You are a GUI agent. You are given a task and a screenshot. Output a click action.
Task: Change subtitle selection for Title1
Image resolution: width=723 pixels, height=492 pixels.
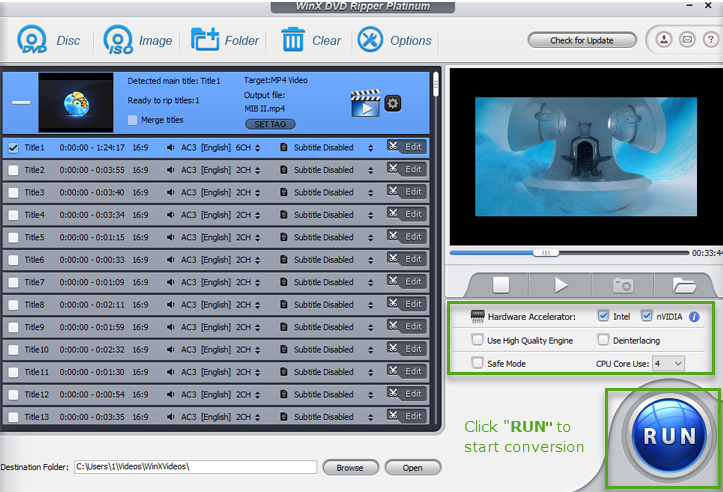click(370, 148)
